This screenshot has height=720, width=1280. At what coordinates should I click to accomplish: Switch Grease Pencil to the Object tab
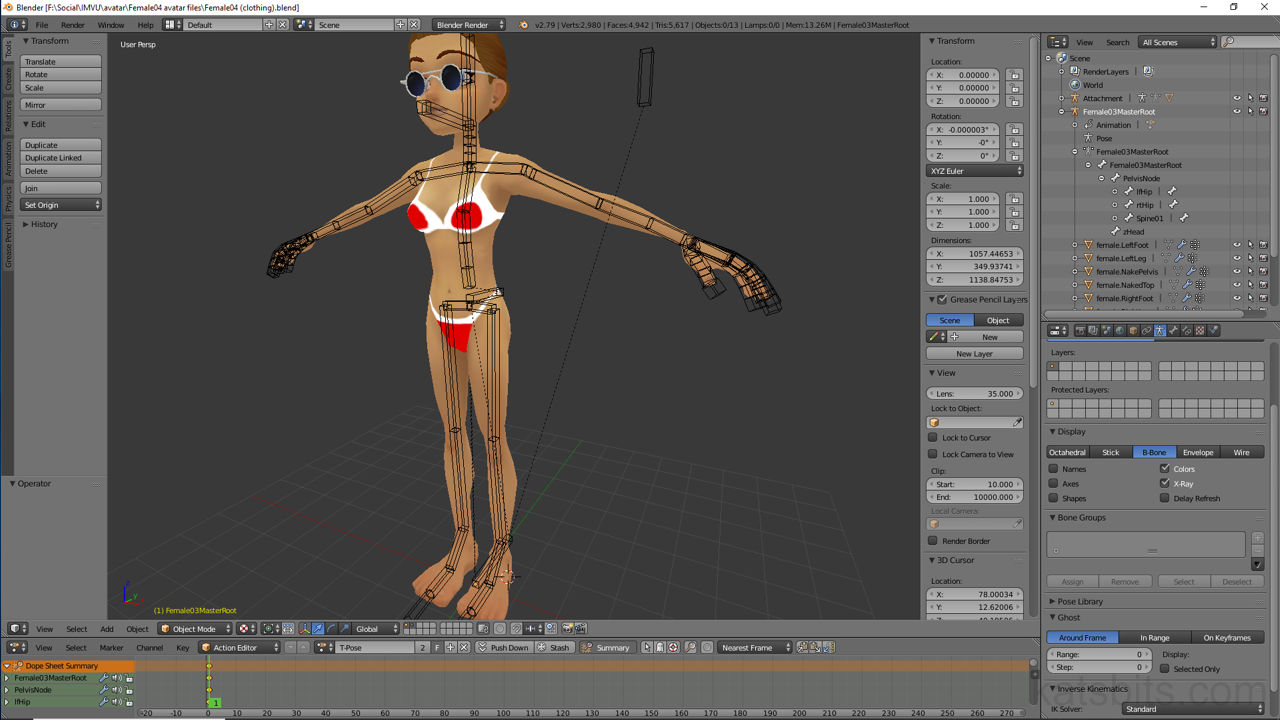point(998,320)
